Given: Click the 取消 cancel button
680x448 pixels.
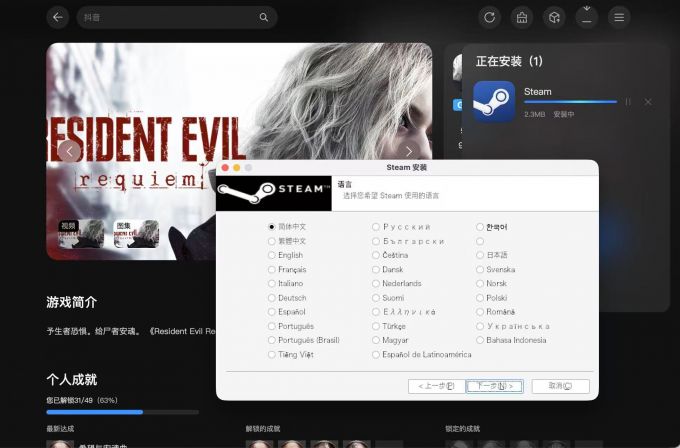Looking at the screenshot, I should coord(560,386).
